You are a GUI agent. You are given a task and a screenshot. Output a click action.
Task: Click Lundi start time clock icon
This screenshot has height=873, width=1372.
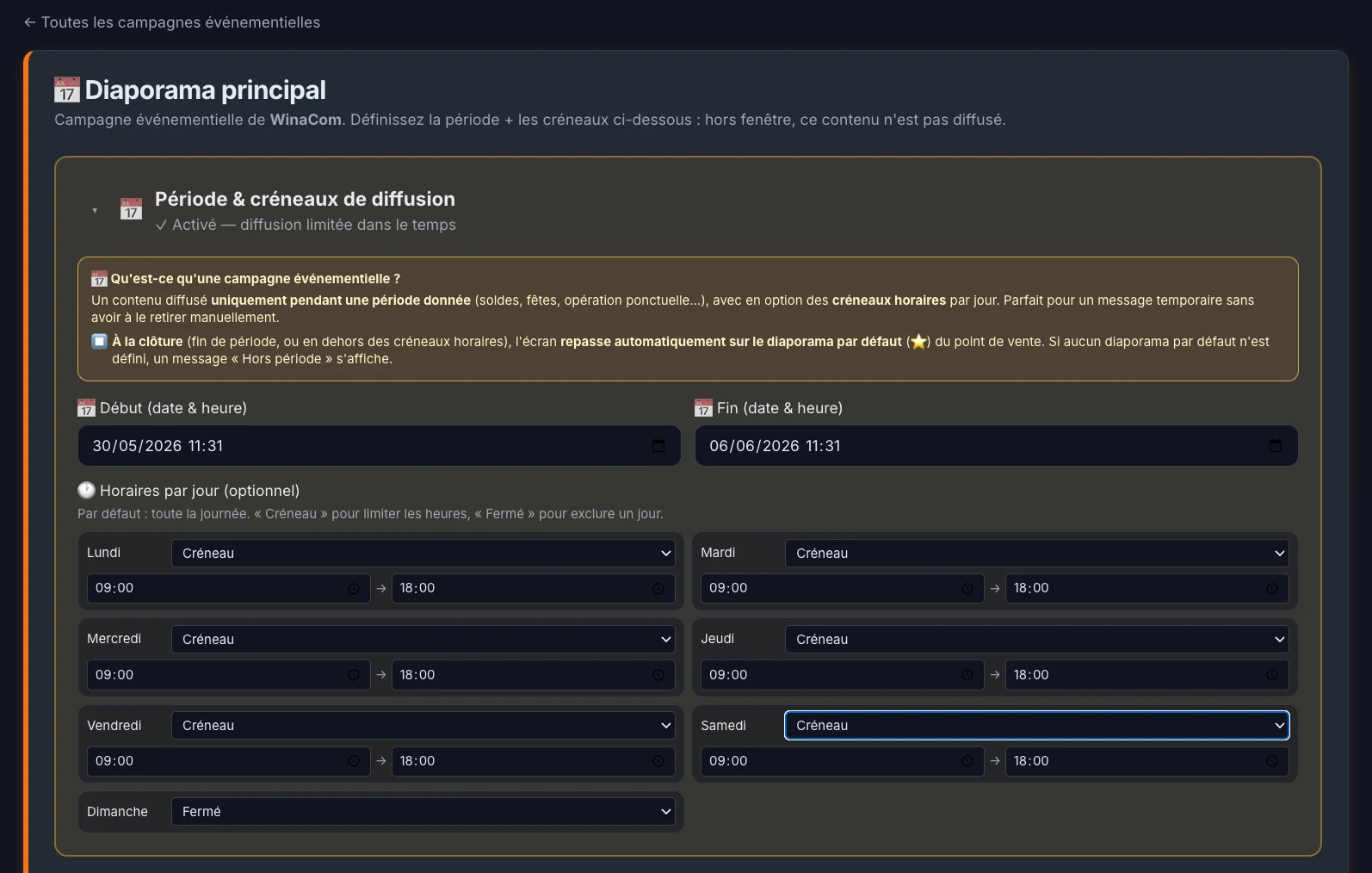[354, 589]
